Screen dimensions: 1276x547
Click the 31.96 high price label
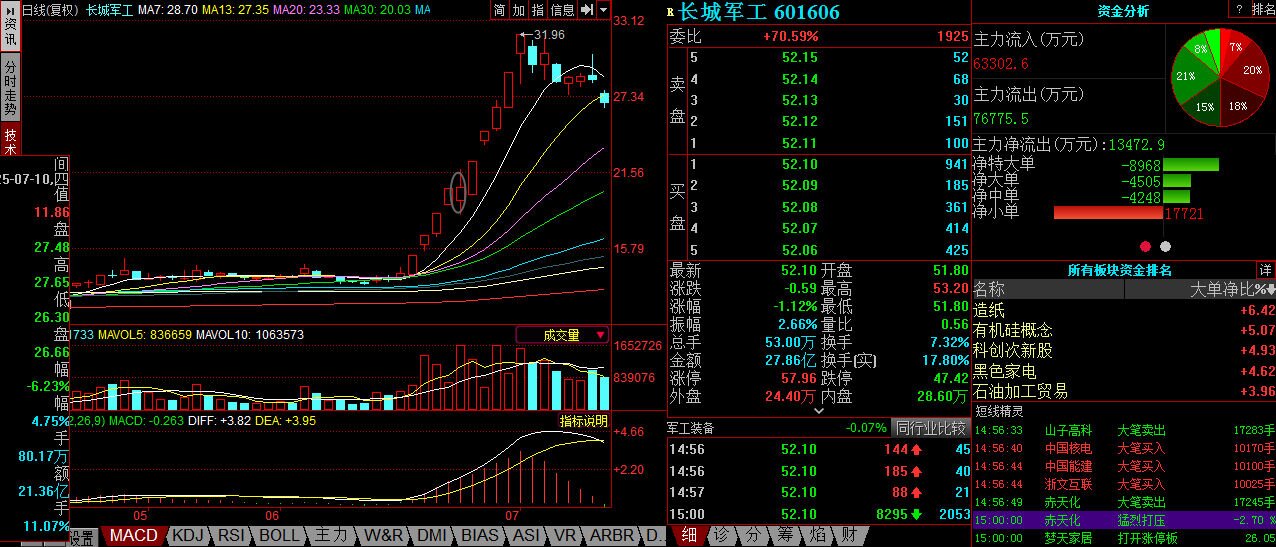(x=550, y=35)
